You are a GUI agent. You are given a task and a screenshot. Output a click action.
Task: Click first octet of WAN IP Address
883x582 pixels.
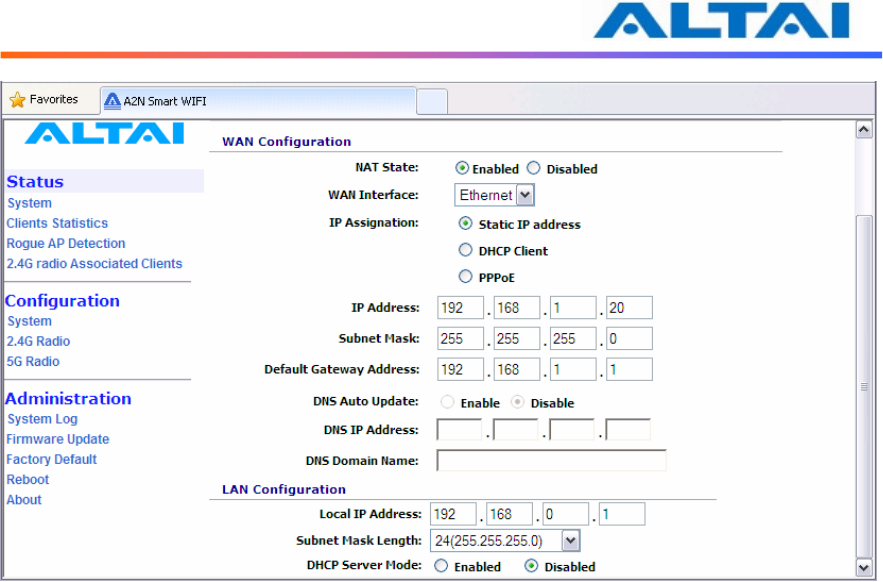tap(460, 308)
